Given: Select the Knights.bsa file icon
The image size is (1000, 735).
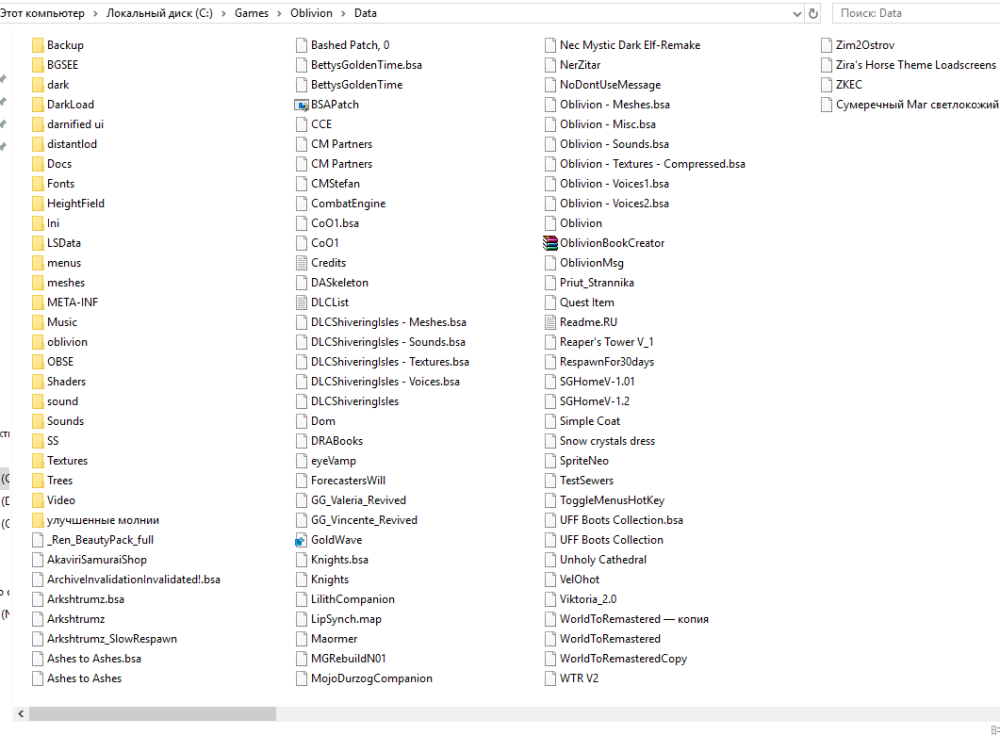Looking at the screenshot, I should (x=301, y=560).
